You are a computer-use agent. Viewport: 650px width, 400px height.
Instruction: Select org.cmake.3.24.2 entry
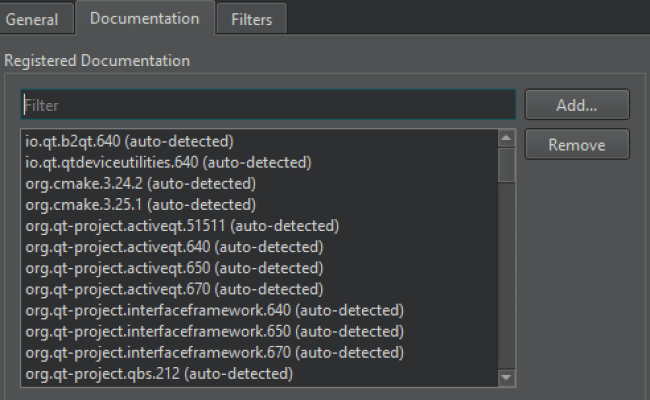(x=260, y=184)
